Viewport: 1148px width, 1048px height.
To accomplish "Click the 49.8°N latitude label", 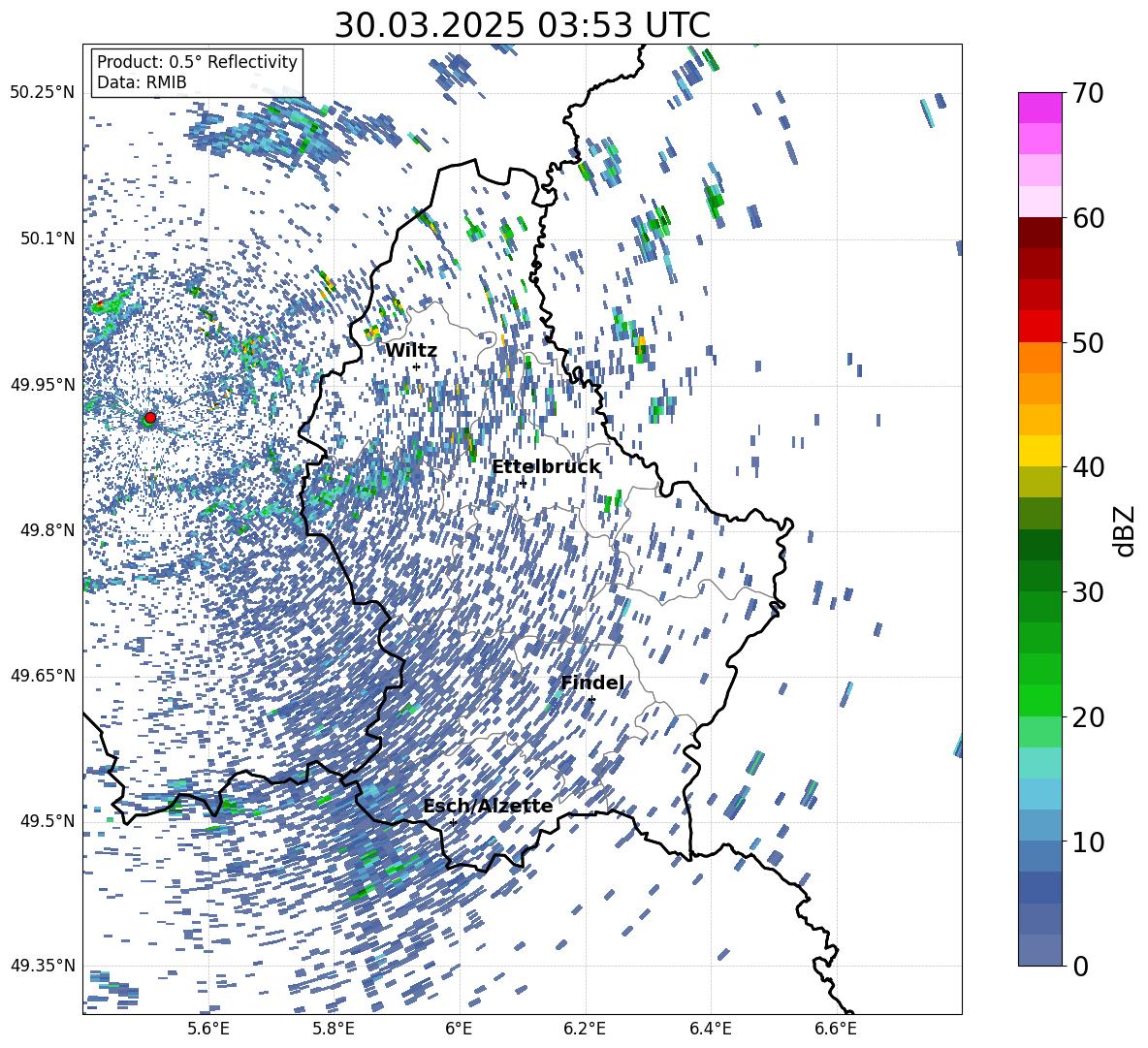I will click(x=47, y=530).
